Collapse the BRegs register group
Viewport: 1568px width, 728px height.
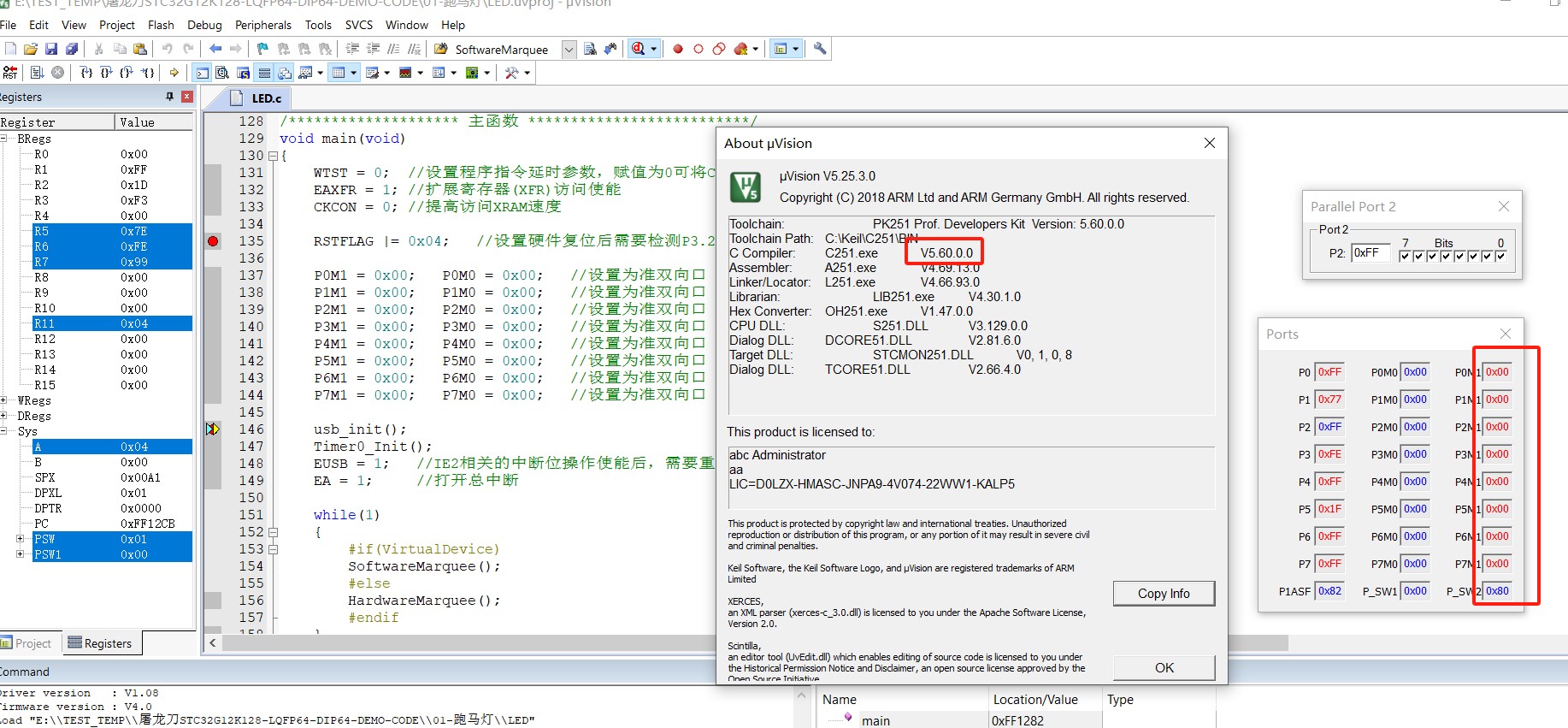pos(4,139)
